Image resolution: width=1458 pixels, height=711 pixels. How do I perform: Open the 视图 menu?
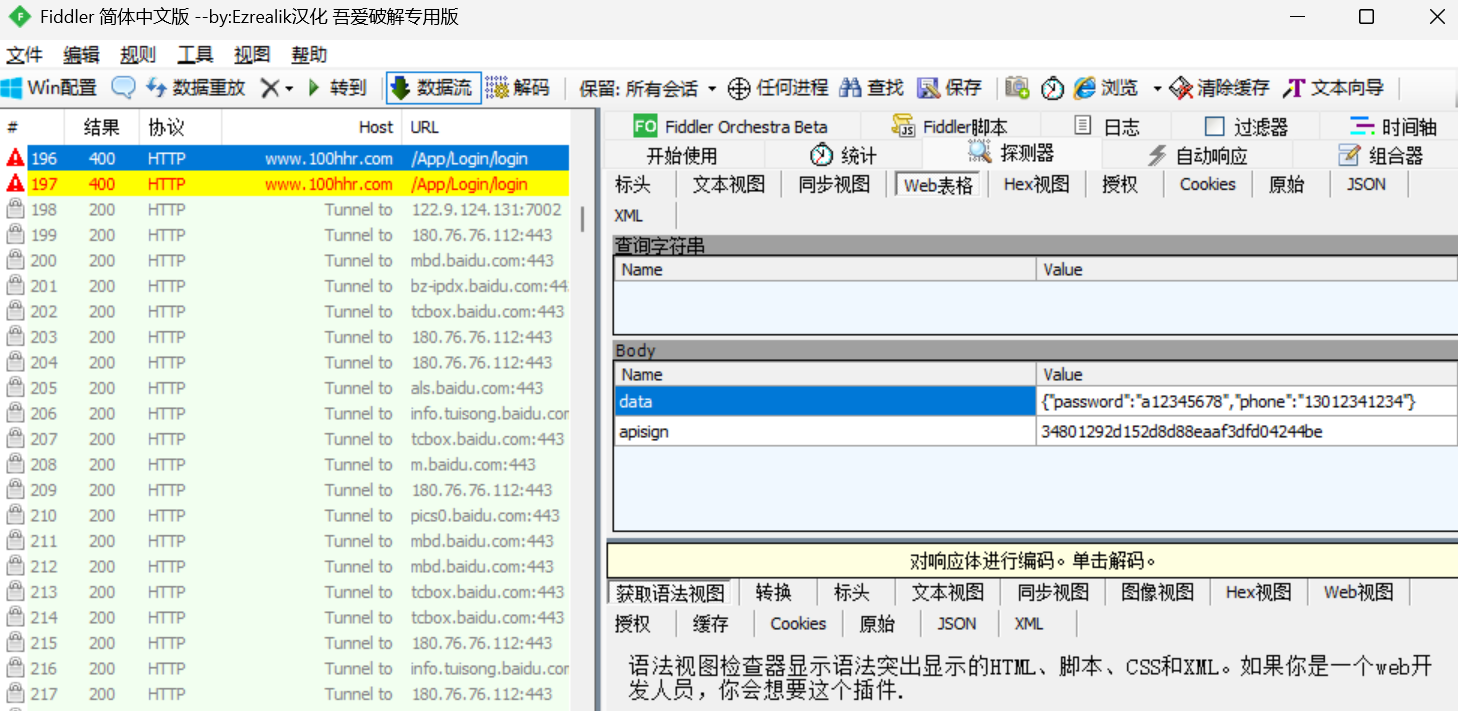click(252, 55)
